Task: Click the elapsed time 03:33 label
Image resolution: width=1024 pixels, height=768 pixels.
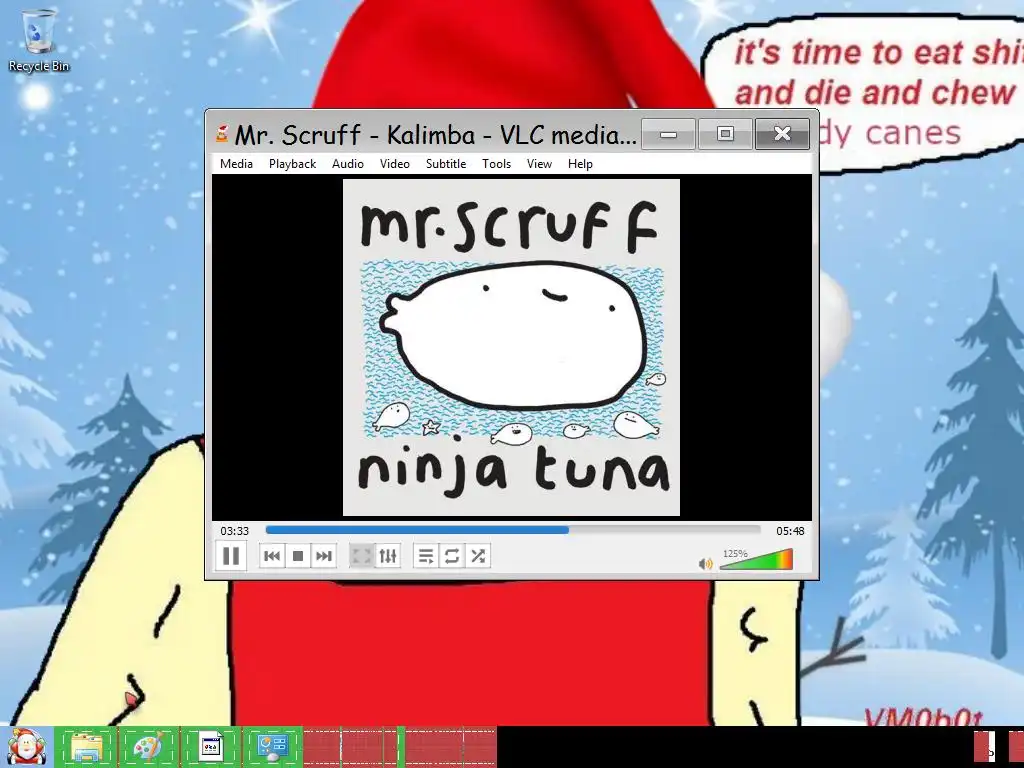Action: (x=234, y=531)
